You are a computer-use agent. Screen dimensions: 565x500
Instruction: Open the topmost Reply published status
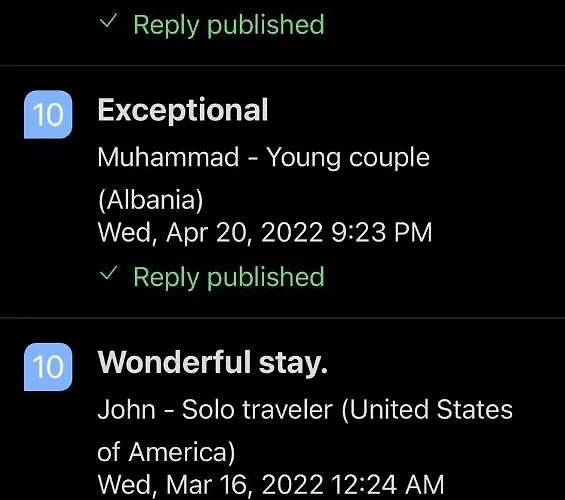click(x=229, y=24)
